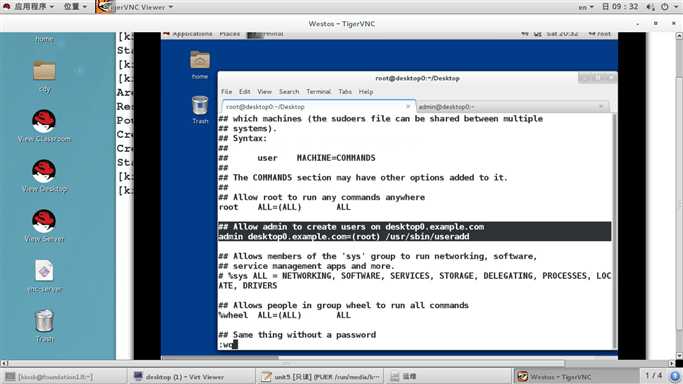Viewport: 683px width, 384px height.
Task: Open the 位置 places menu
Action: tap(75, 7)
